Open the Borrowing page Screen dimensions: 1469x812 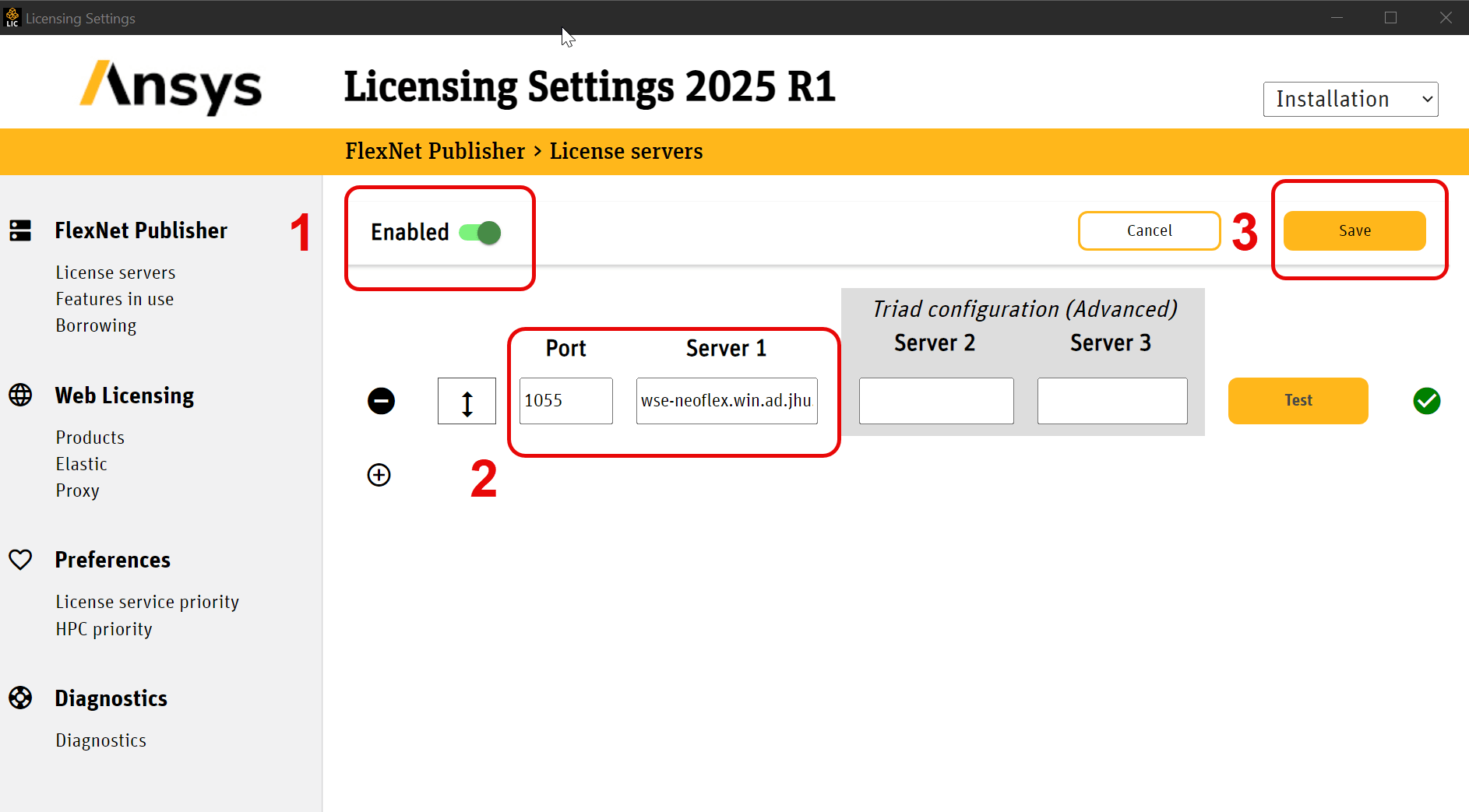96,325
